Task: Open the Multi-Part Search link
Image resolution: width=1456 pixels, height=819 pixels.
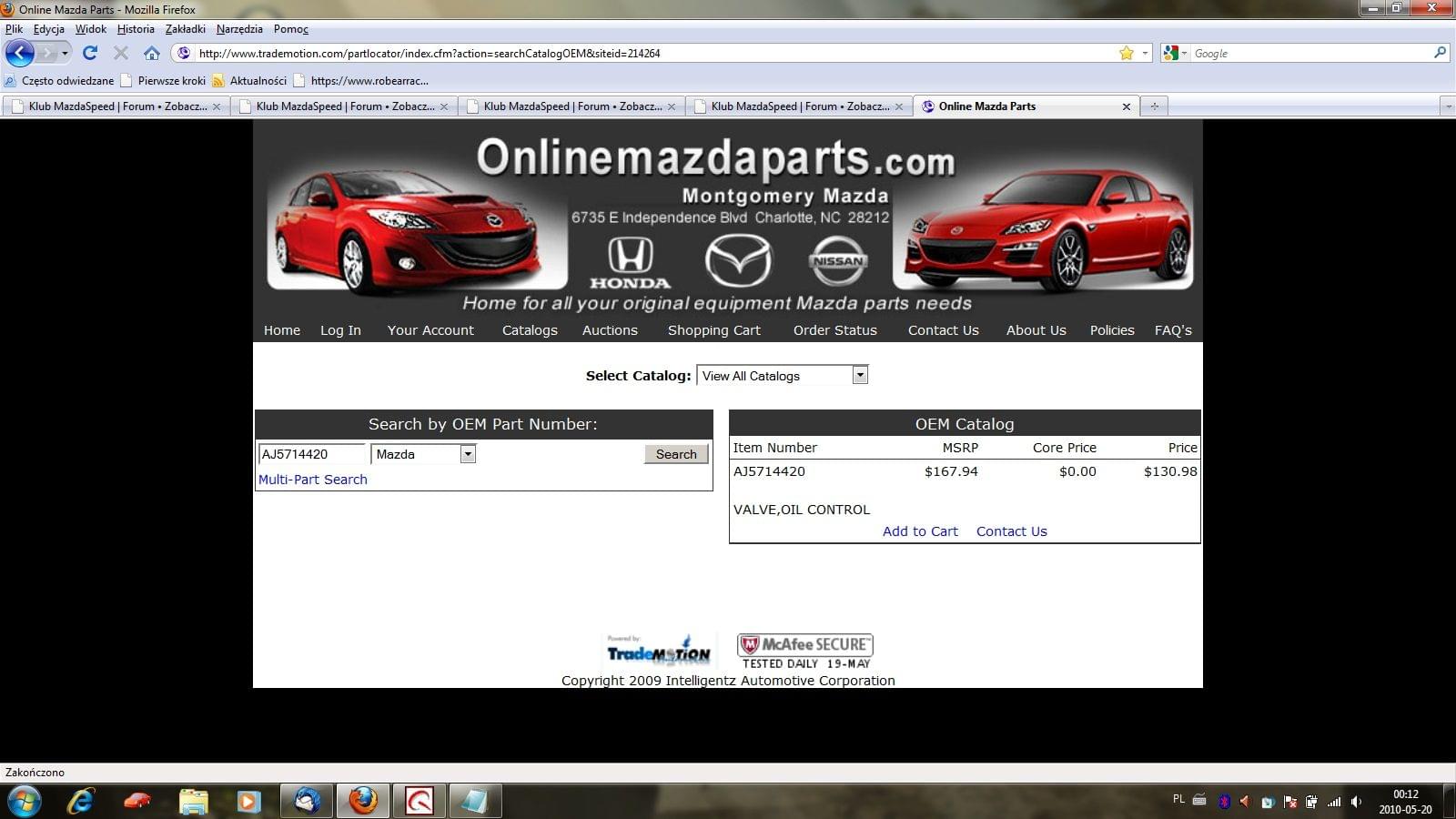Action: 313,480
